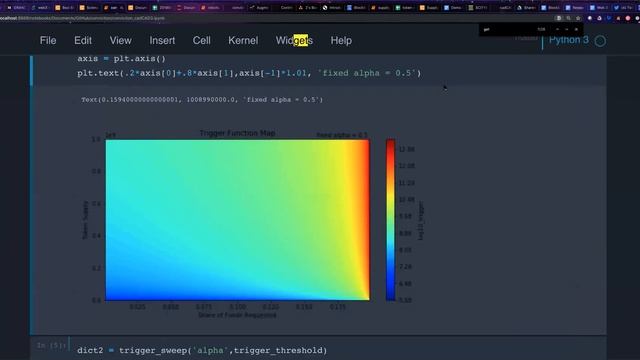The image size is (640, 360).
Task: Click the red circular extension icon
Action: point(628,18)
